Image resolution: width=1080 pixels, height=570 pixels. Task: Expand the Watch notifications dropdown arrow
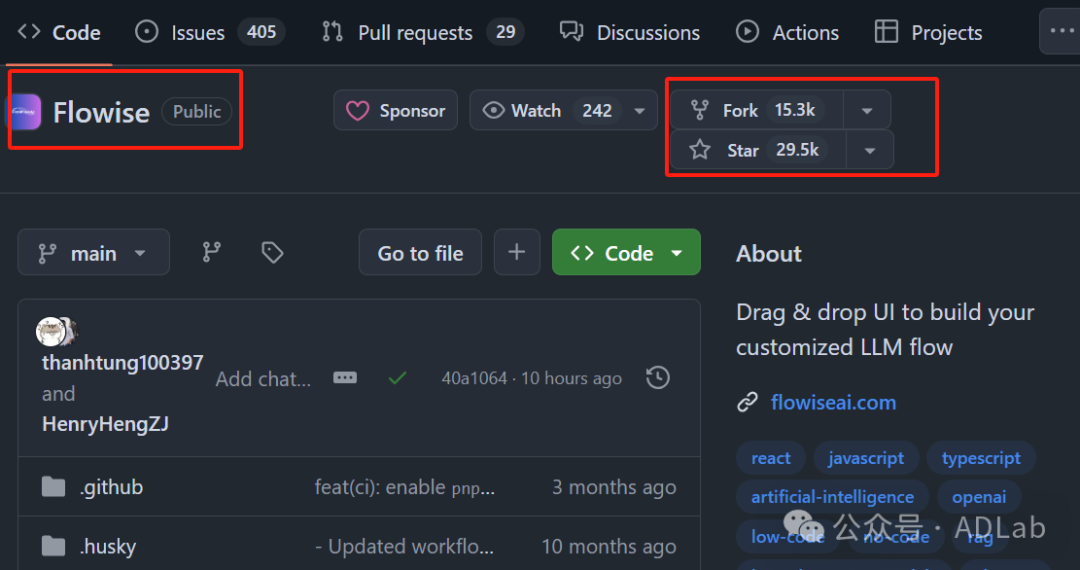click(x=640, y=110)
